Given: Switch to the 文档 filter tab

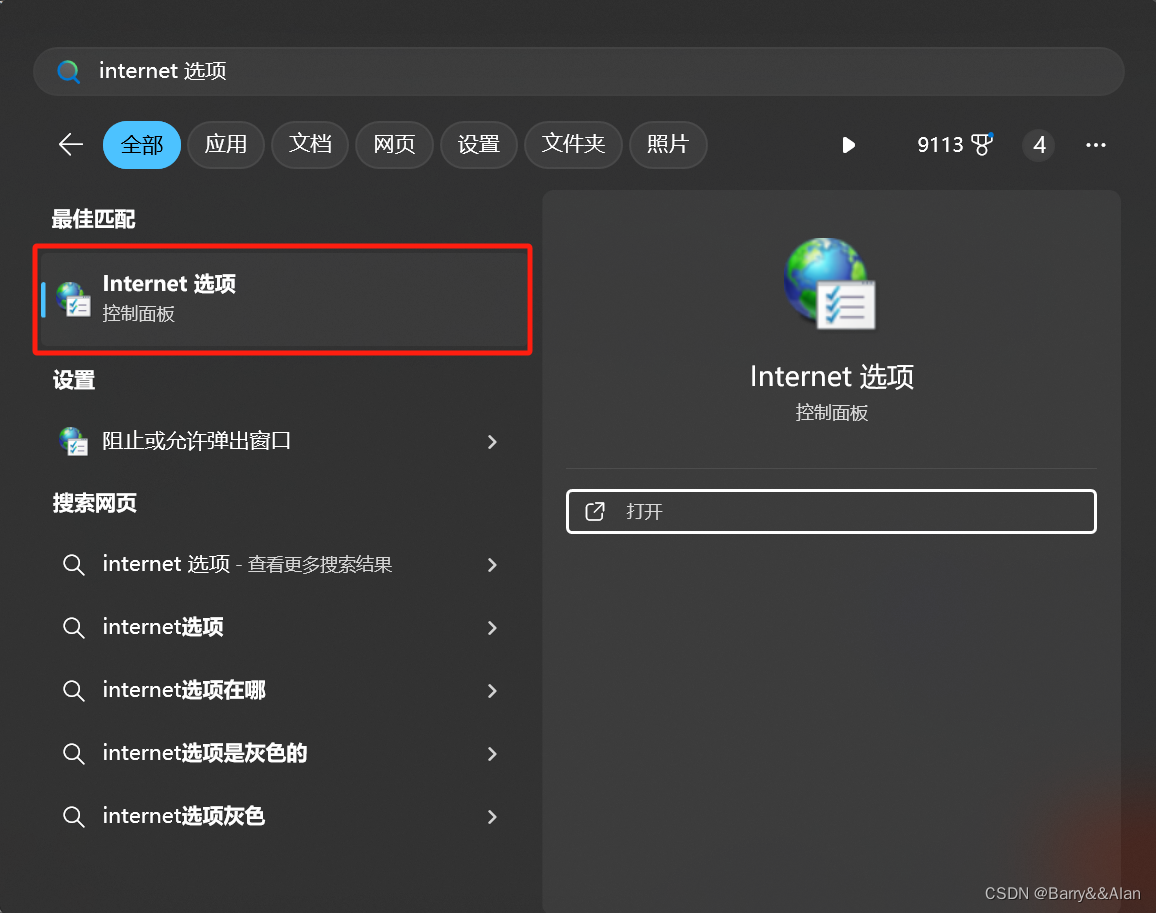Looking at the screenshot, I should tap(310, 145).
